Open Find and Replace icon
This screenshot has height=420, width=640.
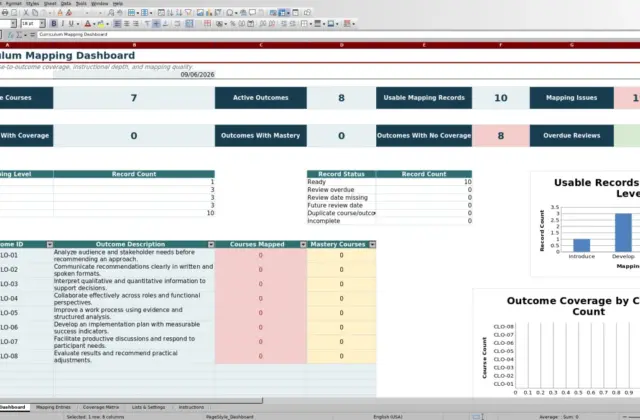click(x=111, y=13)
